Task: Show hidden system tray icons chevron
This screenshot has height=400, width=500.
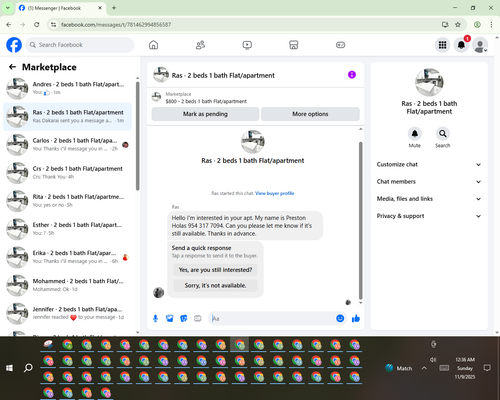Action: coord(424,368)
